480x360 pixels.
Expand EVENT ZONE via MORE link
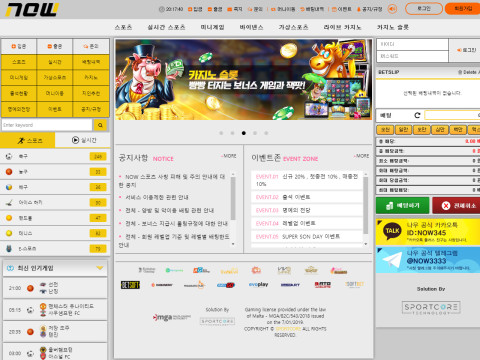361,156
